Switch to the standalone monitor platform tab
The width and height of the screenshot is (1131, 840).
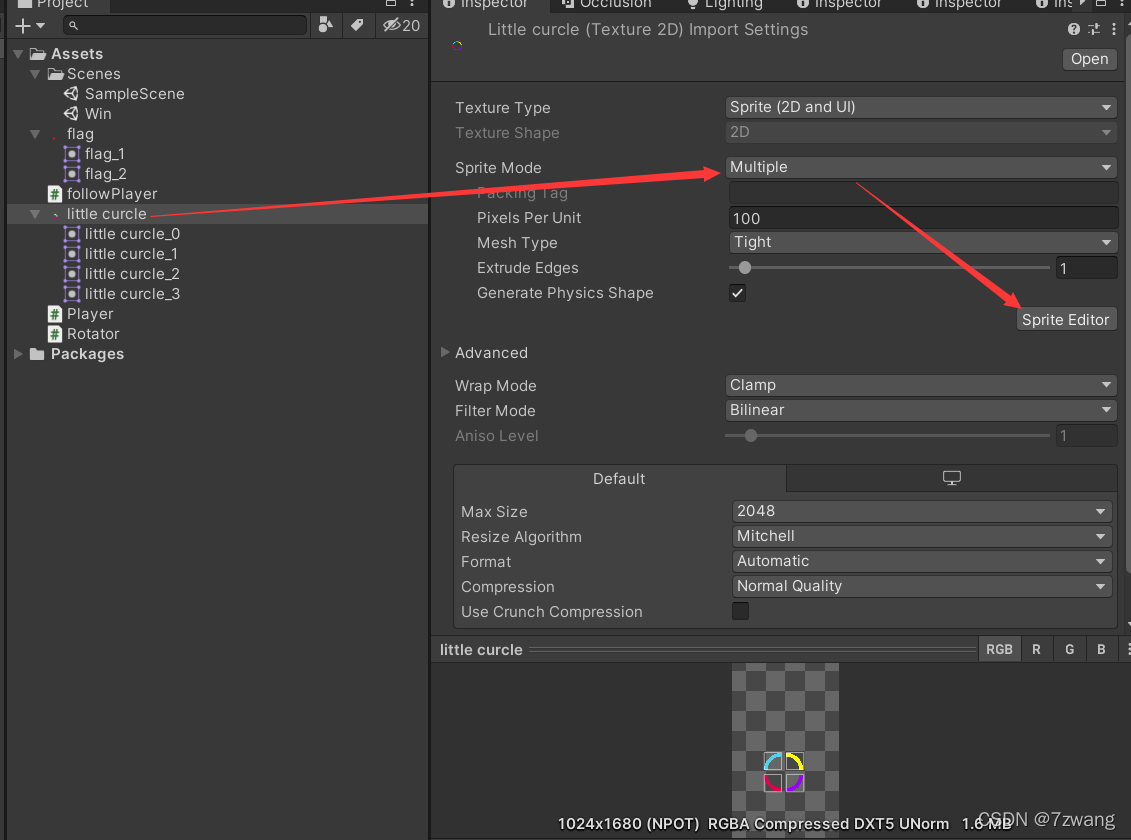click(x=951, y=478)
